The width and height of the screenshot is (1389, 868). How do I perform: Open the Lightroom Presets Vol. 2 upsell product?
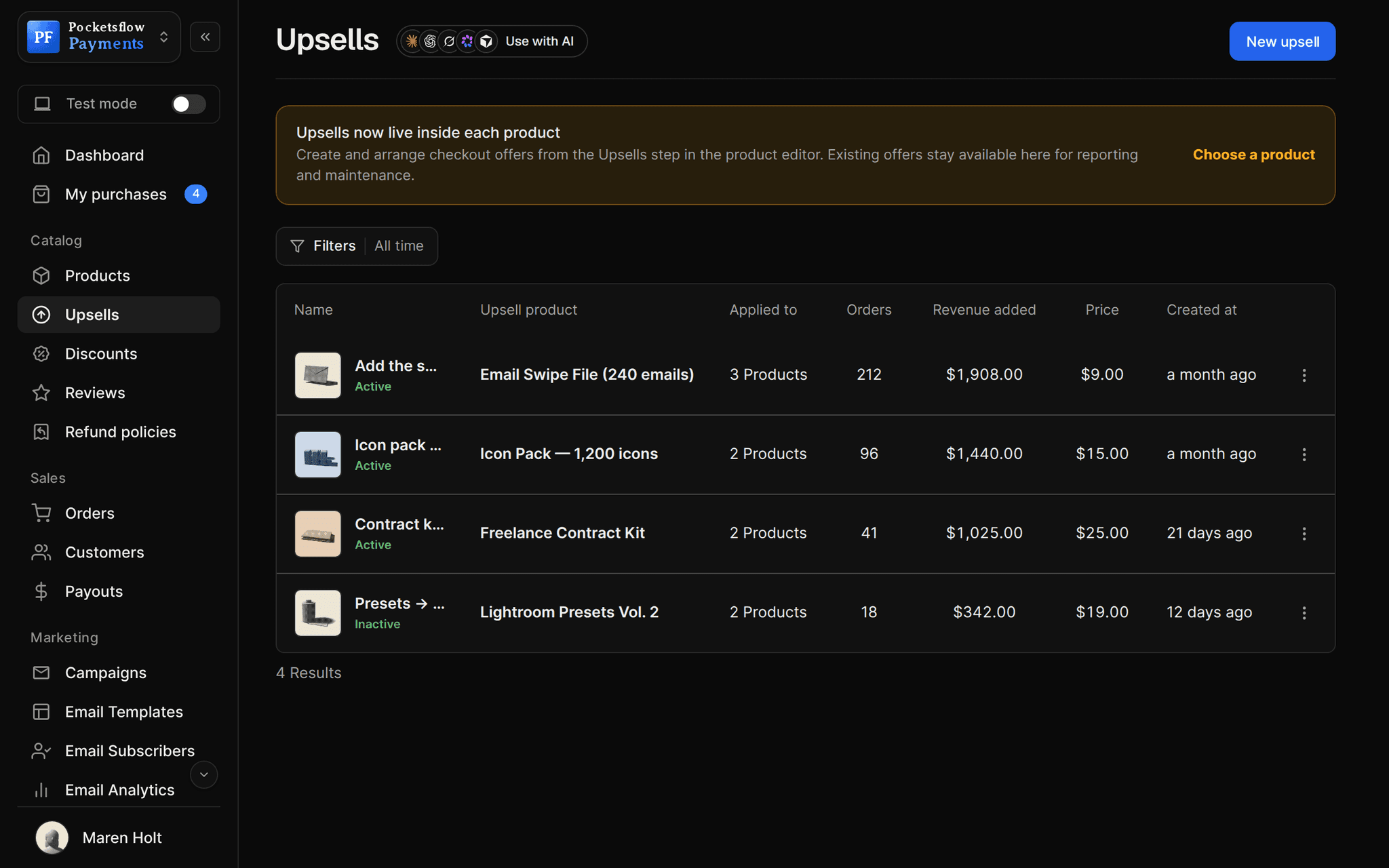[569, 612]
